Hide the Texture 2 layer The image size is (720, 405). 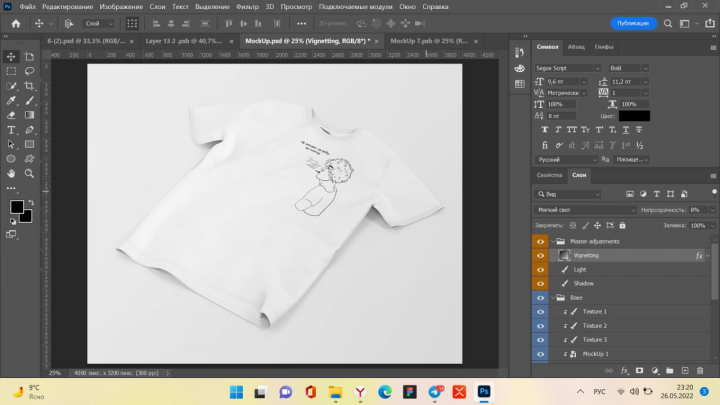coord(540,326)
